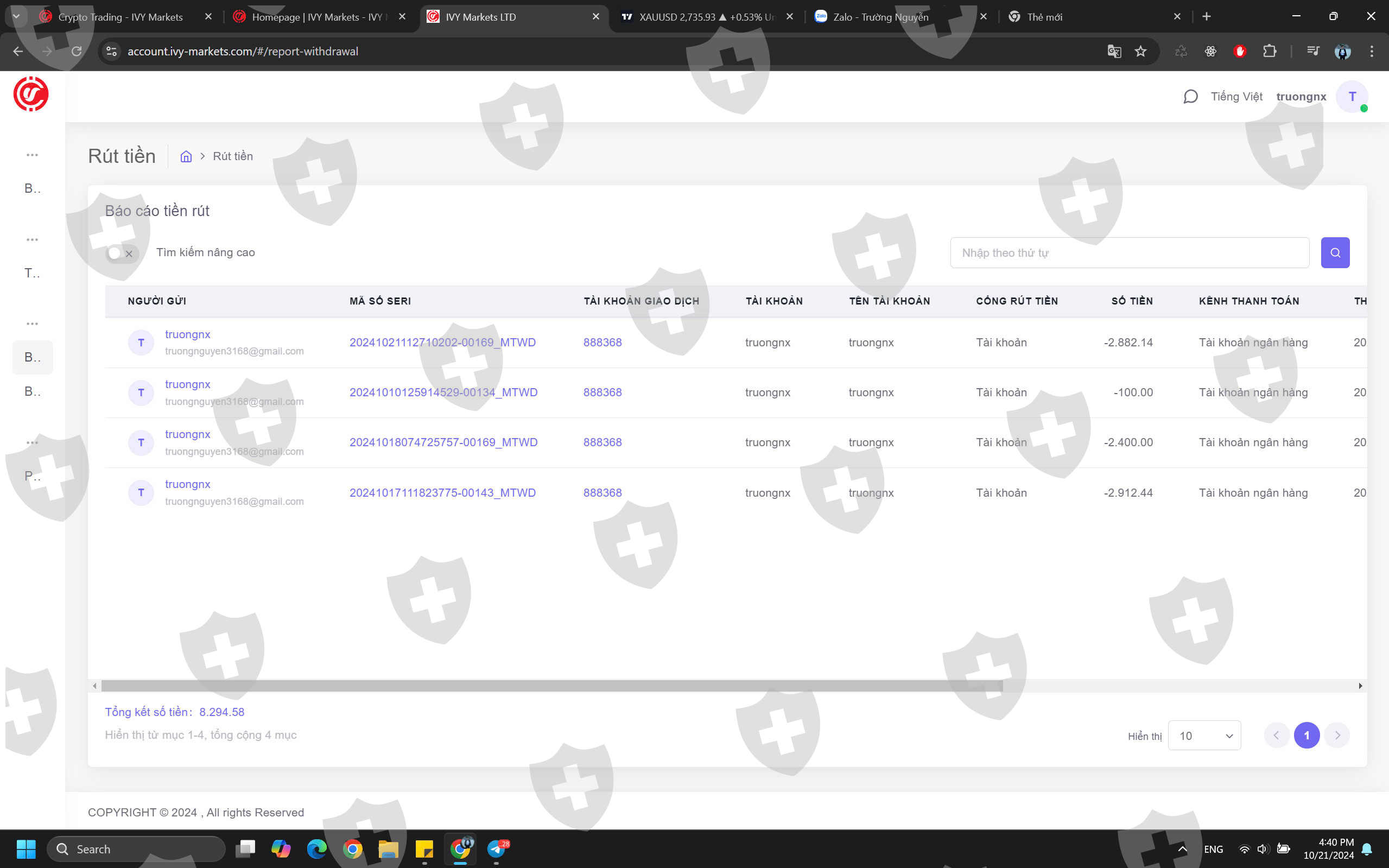Viewport: 1389px width, 868px height.
Task: Open the Tiếng Việt language selector
Action: 1236,97
